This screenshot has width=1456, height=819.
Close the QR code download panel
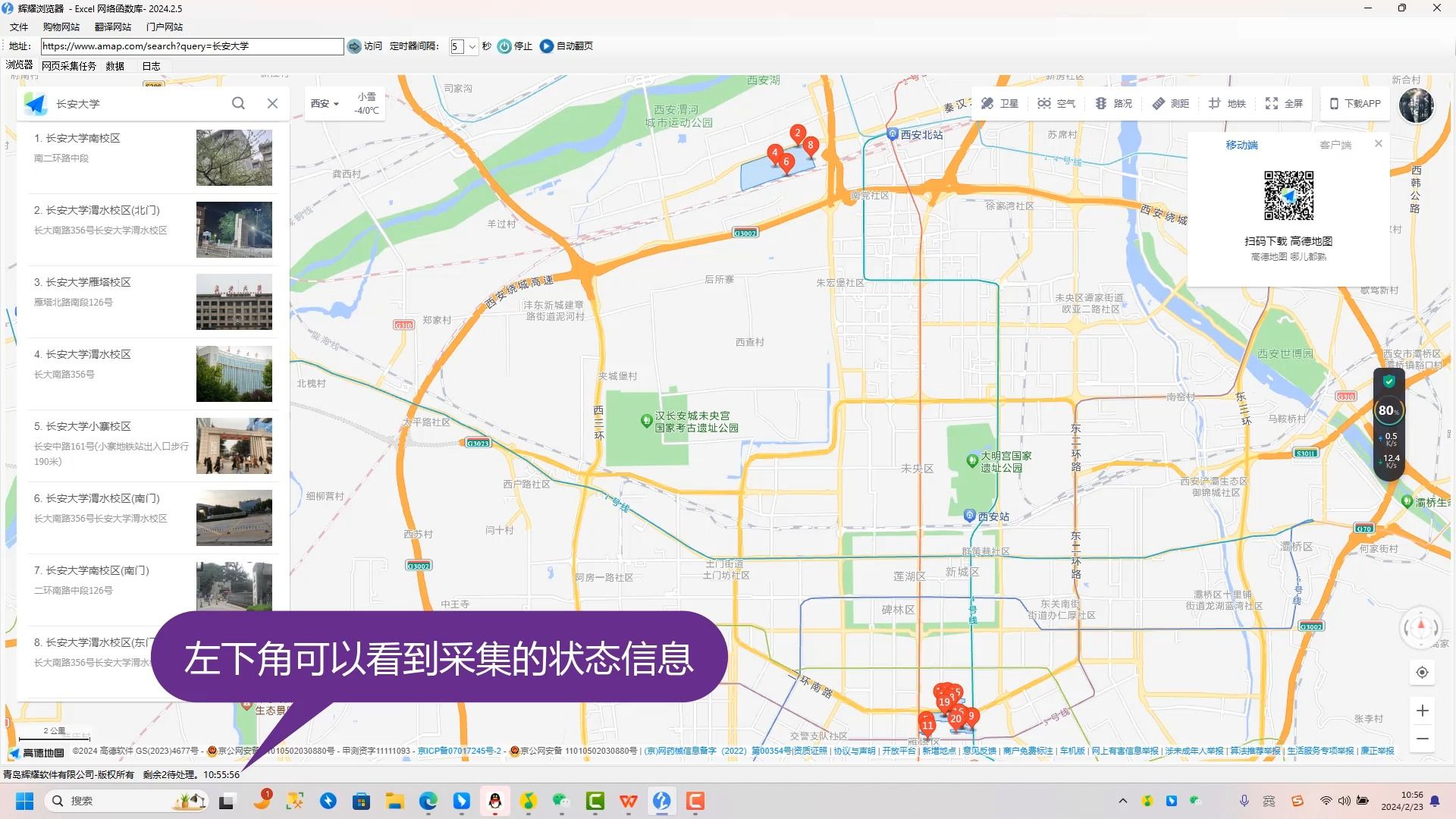click(1379, 143)
